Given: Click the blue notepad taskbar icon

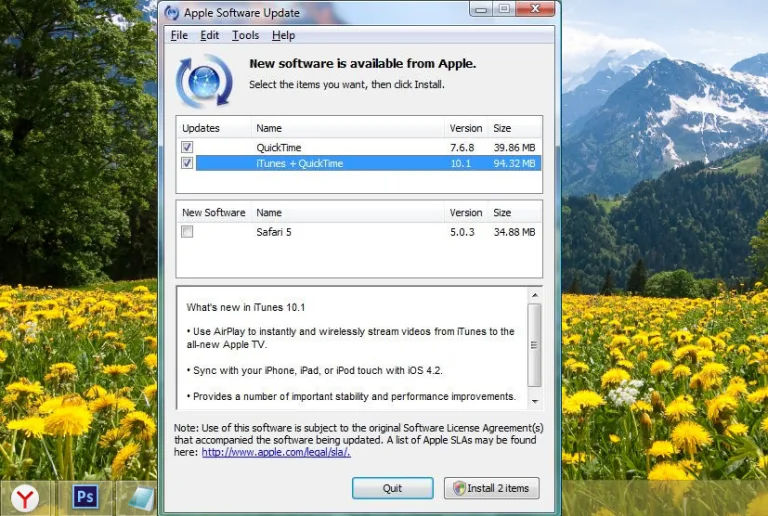Looking at the screenshot, I should tap(141, 498).
